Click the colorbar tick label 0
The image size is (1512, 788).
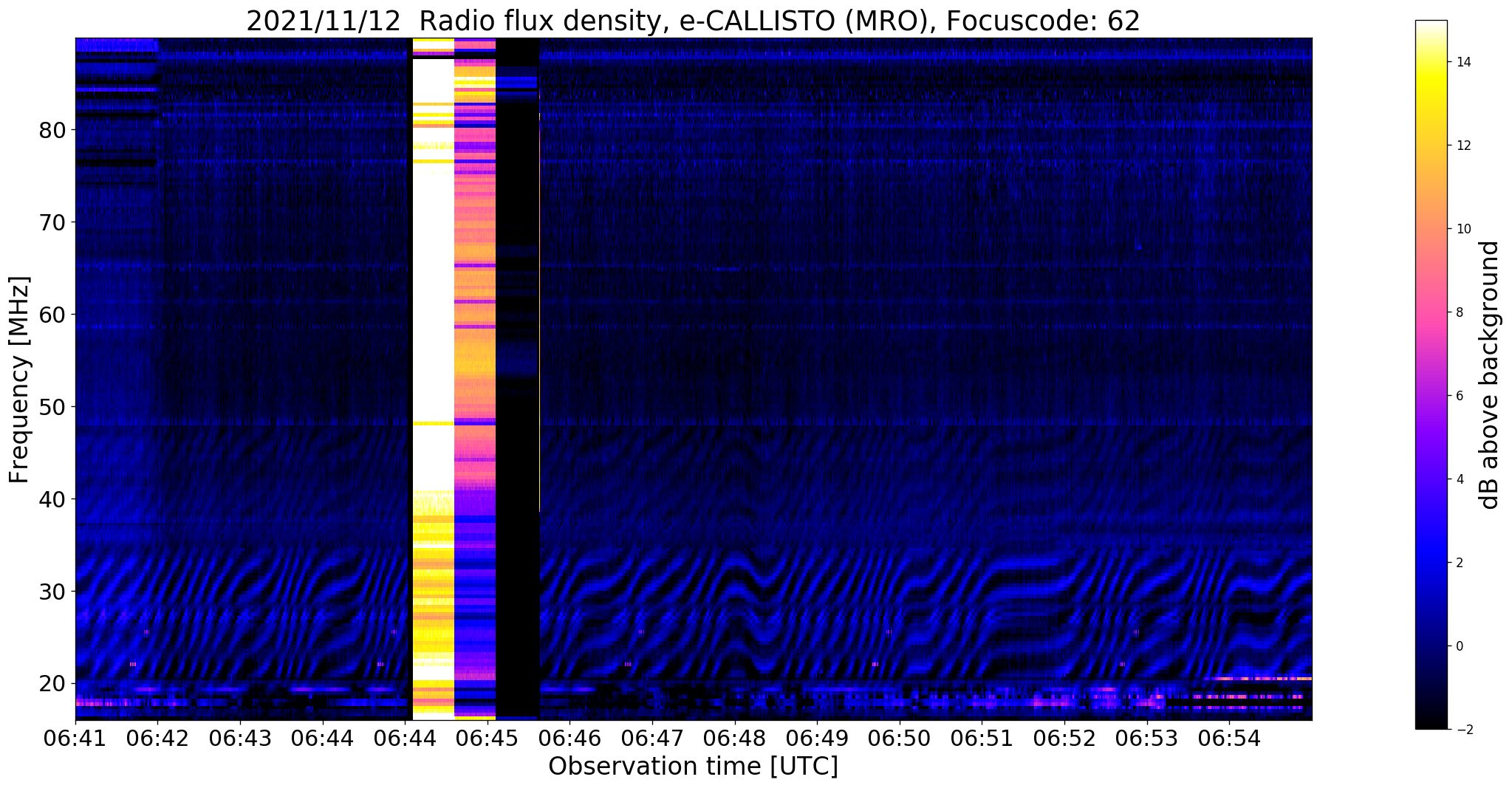pos(1459,646)
